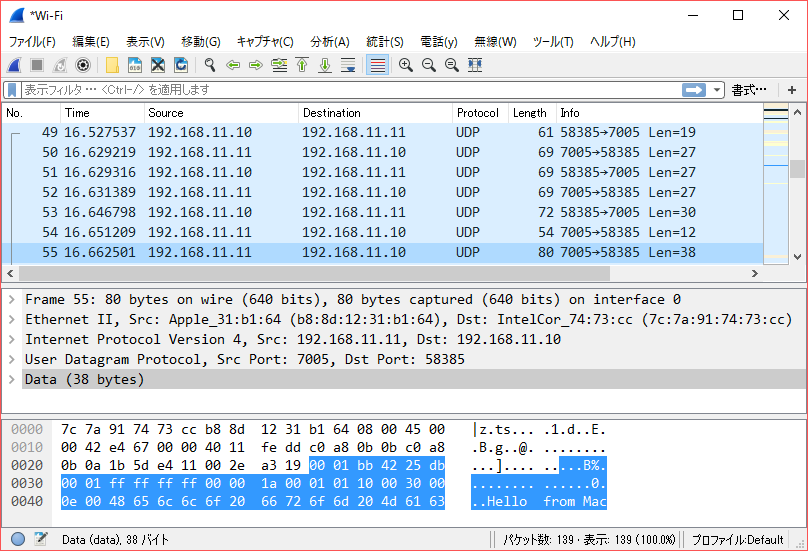The width and height of the screenshot is (808, 551).
Task: Click the start capture shark fin icon
Action: [14, 65]
